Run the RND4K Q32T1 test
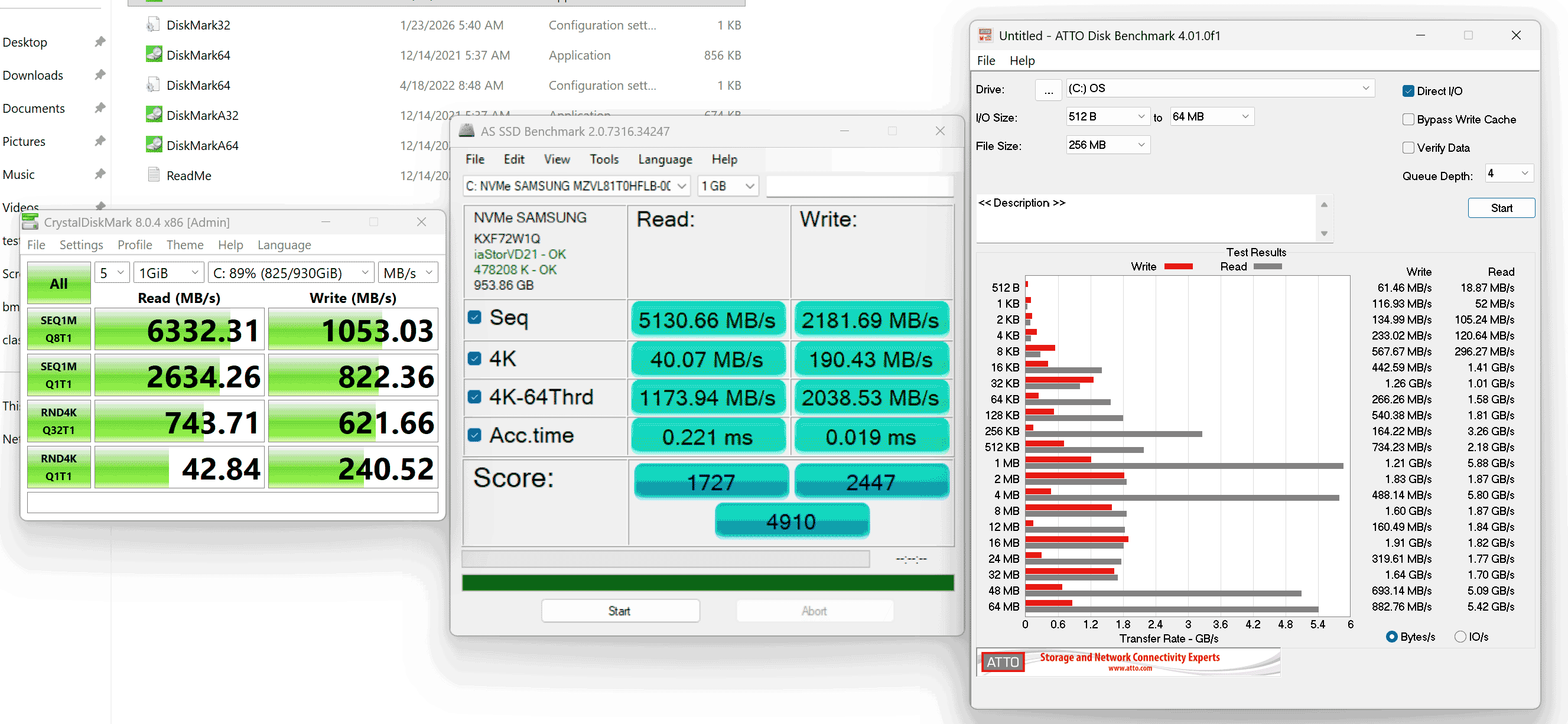 pos(58,421)
